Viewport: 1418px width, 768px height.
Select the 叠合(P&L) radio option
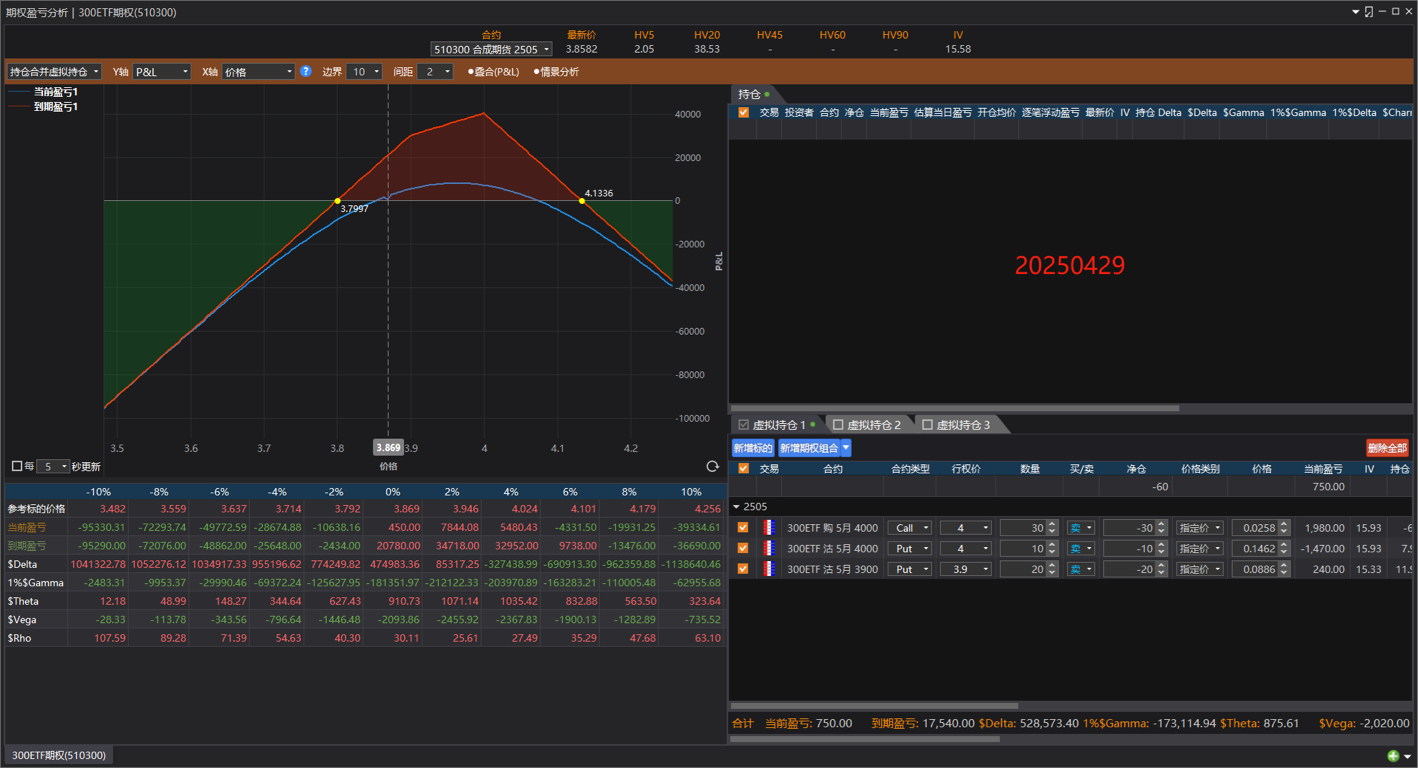(494, 72)
